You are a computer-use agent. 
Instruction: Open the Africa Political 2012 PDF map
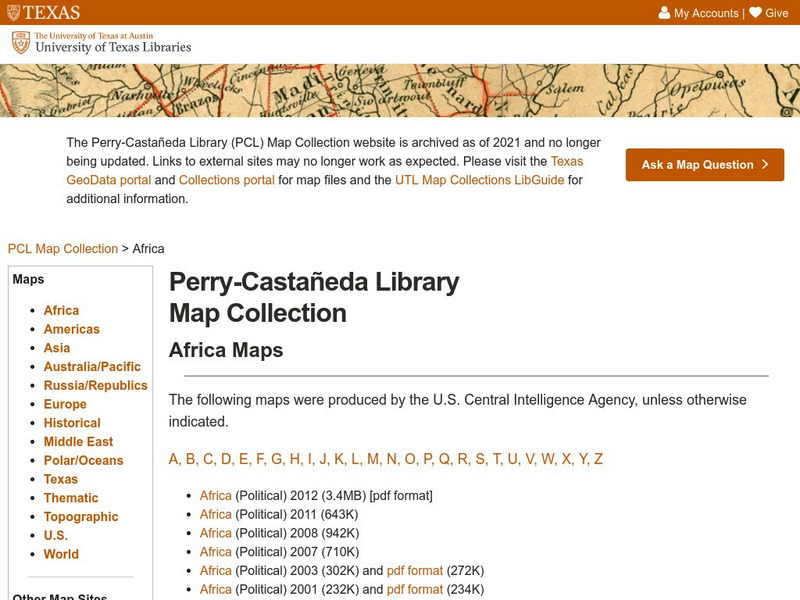click(214, 496)
